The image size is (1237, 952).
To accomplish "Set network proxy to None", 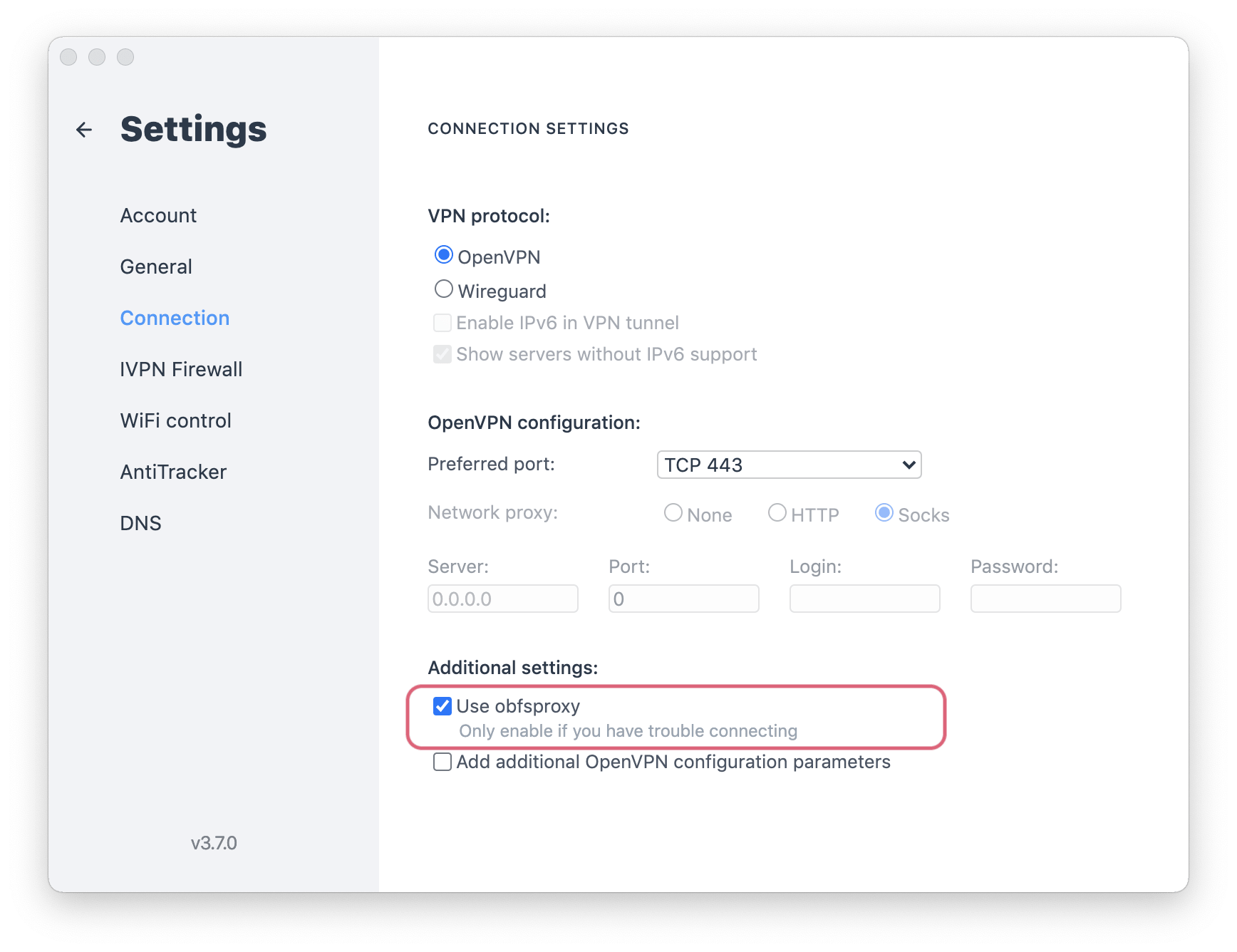I will pyautogui.click(x=673, y=512).
